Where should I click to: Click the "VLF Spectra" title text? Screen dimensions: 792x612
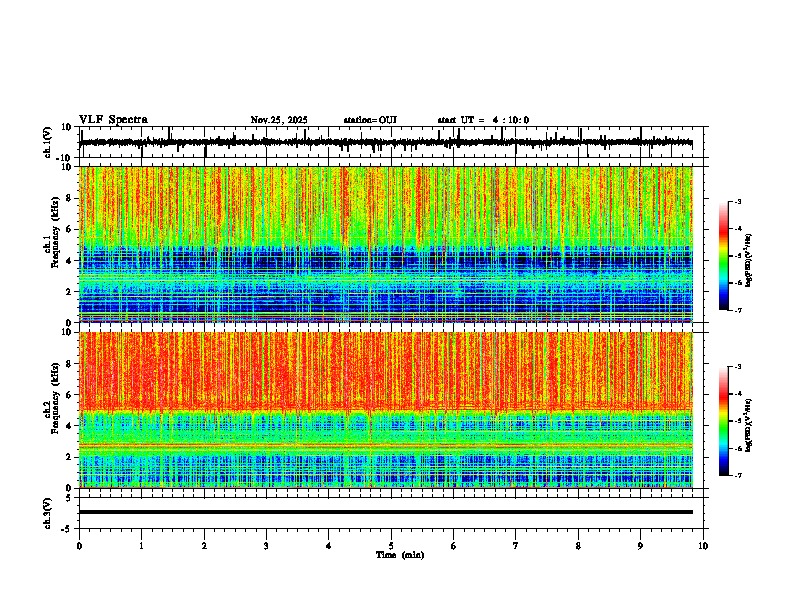tap(113, 120)
